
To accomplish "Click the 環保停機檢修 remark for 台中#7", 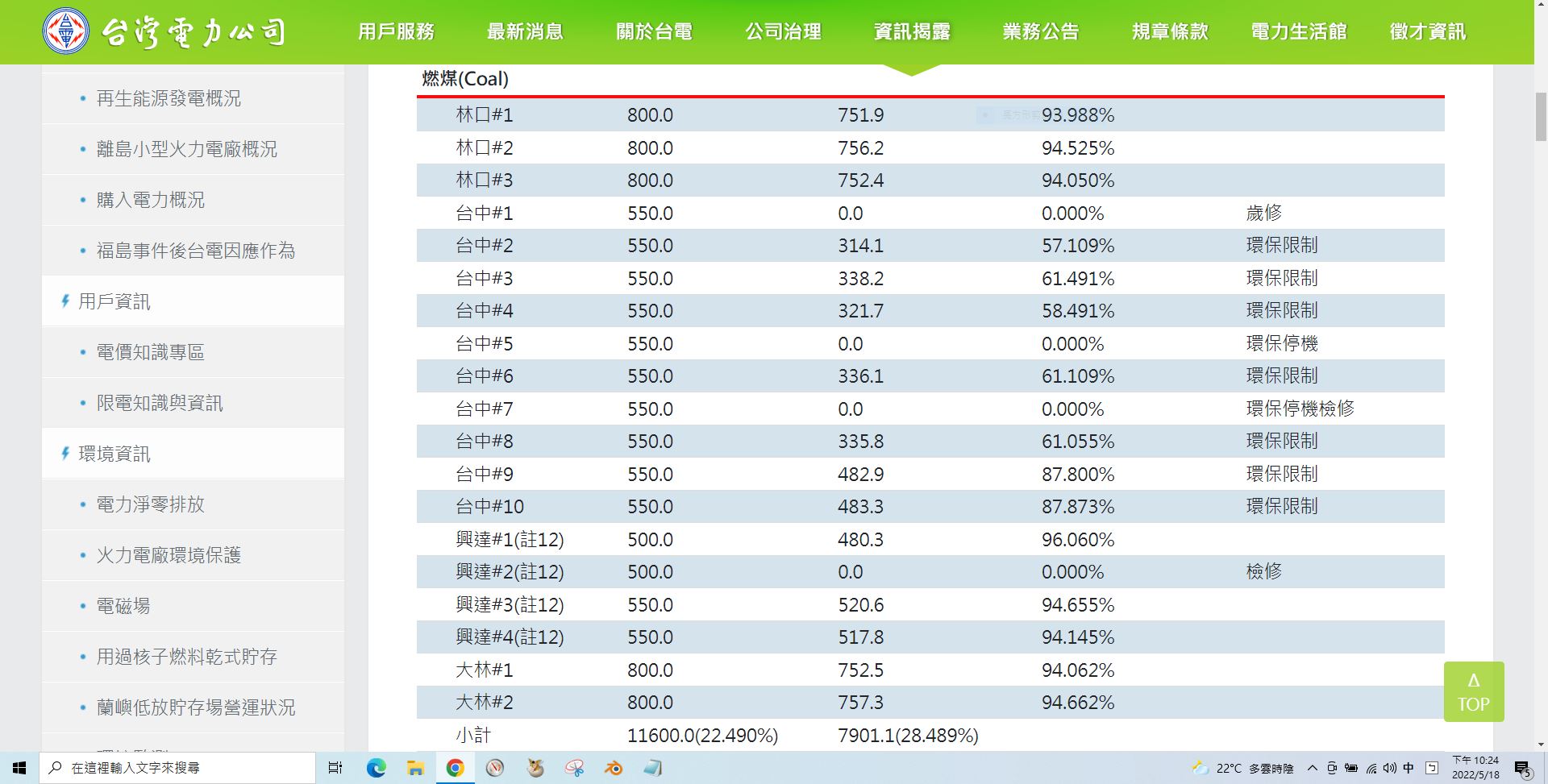I will pyautogui.click(x=1300, y=409).
